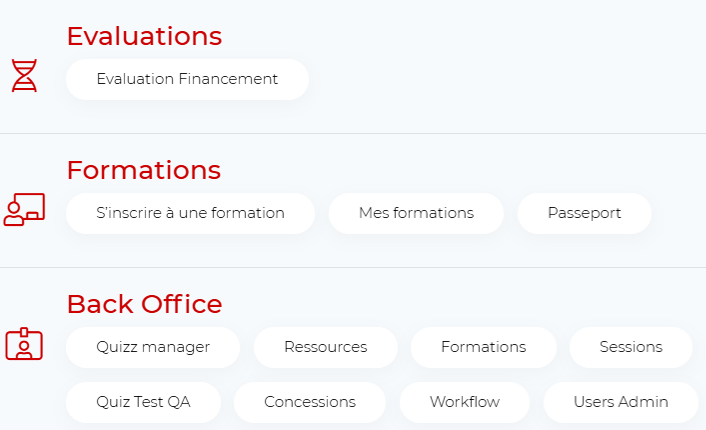Open the Formations pill under Back Office

483,347
